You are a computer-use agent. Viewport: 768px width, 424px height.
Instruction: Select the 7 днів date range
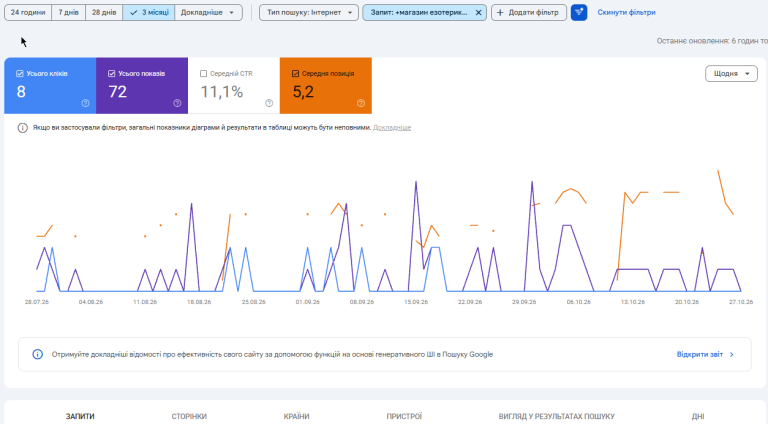pos(69,12)
